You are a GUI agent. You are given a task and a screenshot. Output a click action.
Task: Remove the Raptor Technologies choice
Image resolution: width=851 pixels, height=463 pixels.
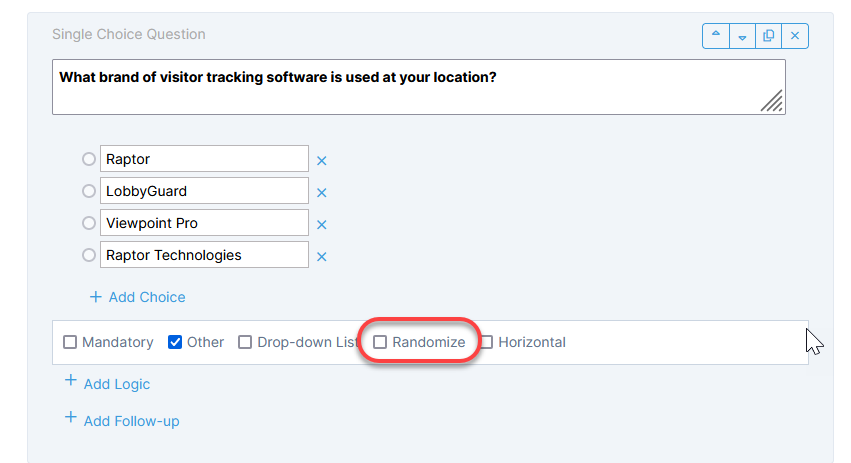point(322,257)
